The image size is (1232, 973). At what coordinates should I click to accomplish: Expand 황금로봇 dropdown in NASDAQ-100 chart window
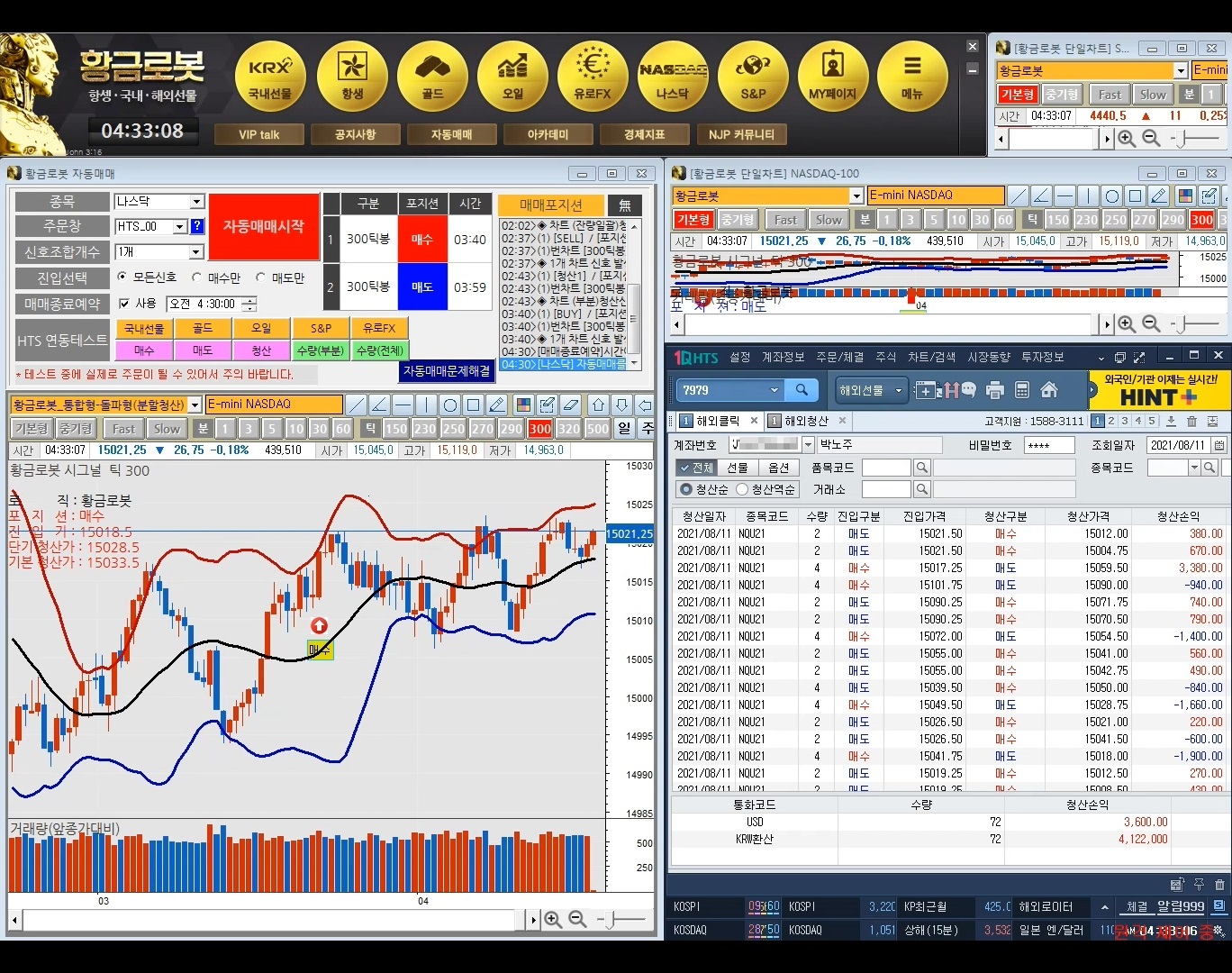click(856, 196)
